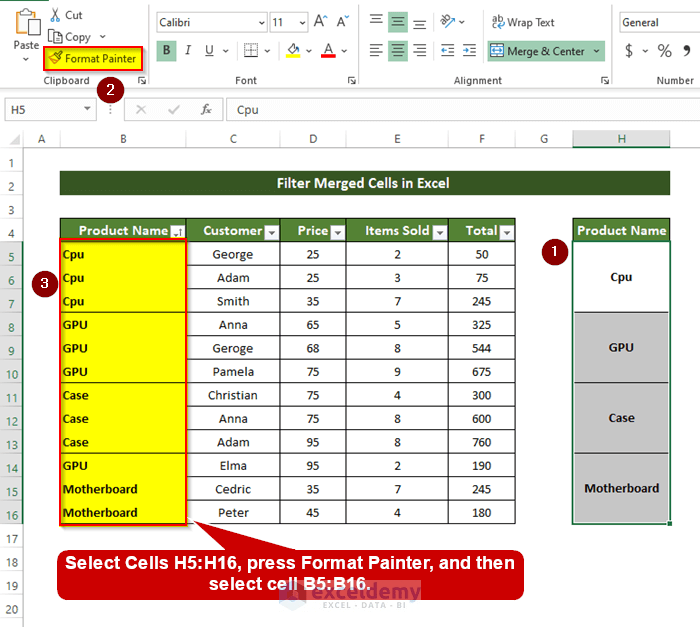Screen dimensions: 700x627
Task: Increase font size with larger A
Action: pyautogui.click(x=321, y=21)
